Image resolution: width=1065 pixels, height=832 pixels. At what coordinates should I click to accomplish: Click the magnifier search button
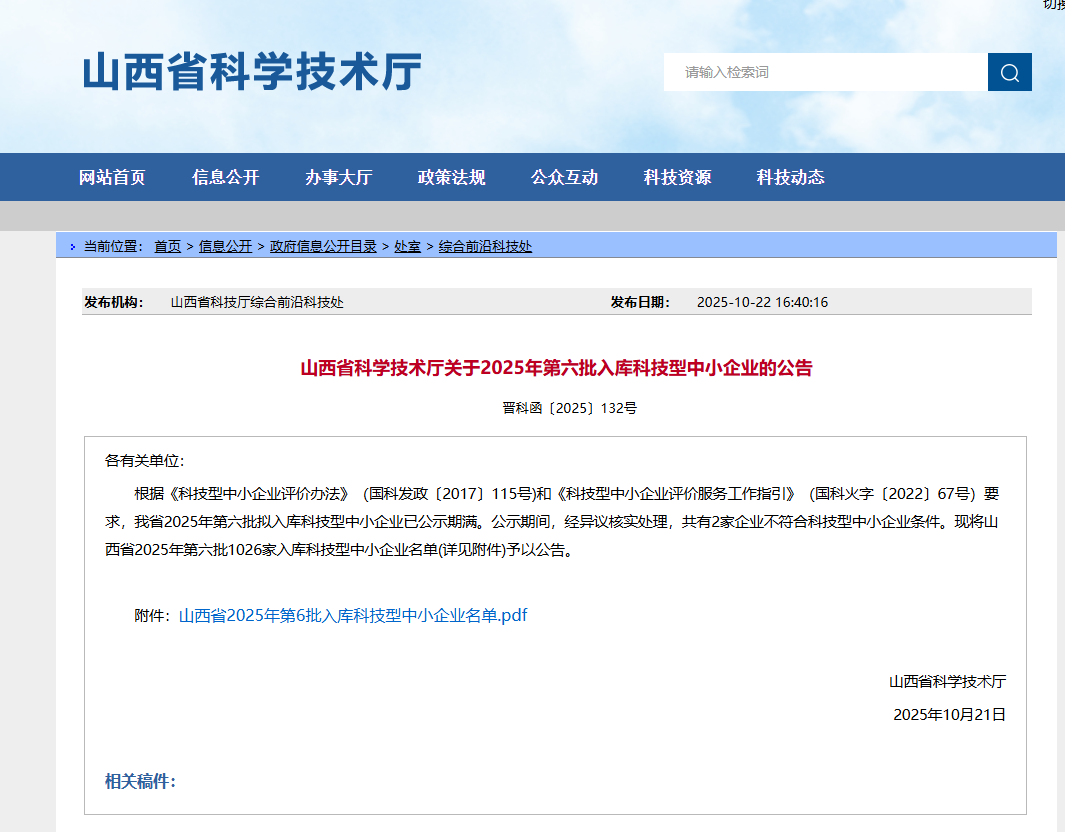coord(1009,72)
